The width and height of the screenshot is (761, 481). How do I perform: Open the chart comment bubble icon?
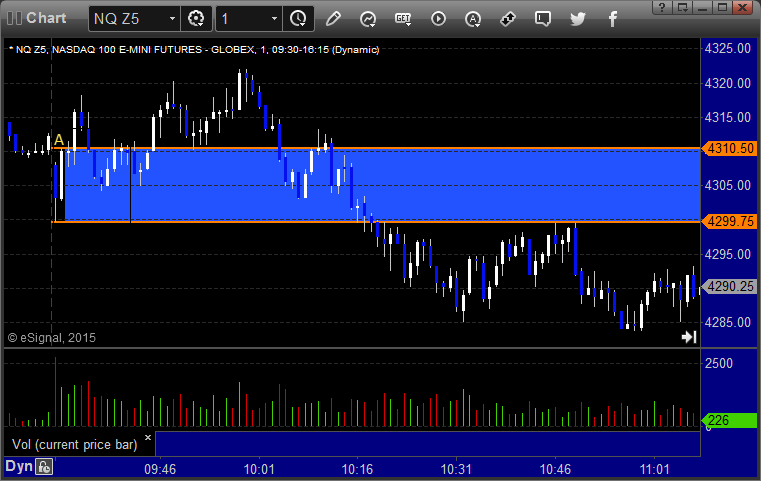pos(543,19)
